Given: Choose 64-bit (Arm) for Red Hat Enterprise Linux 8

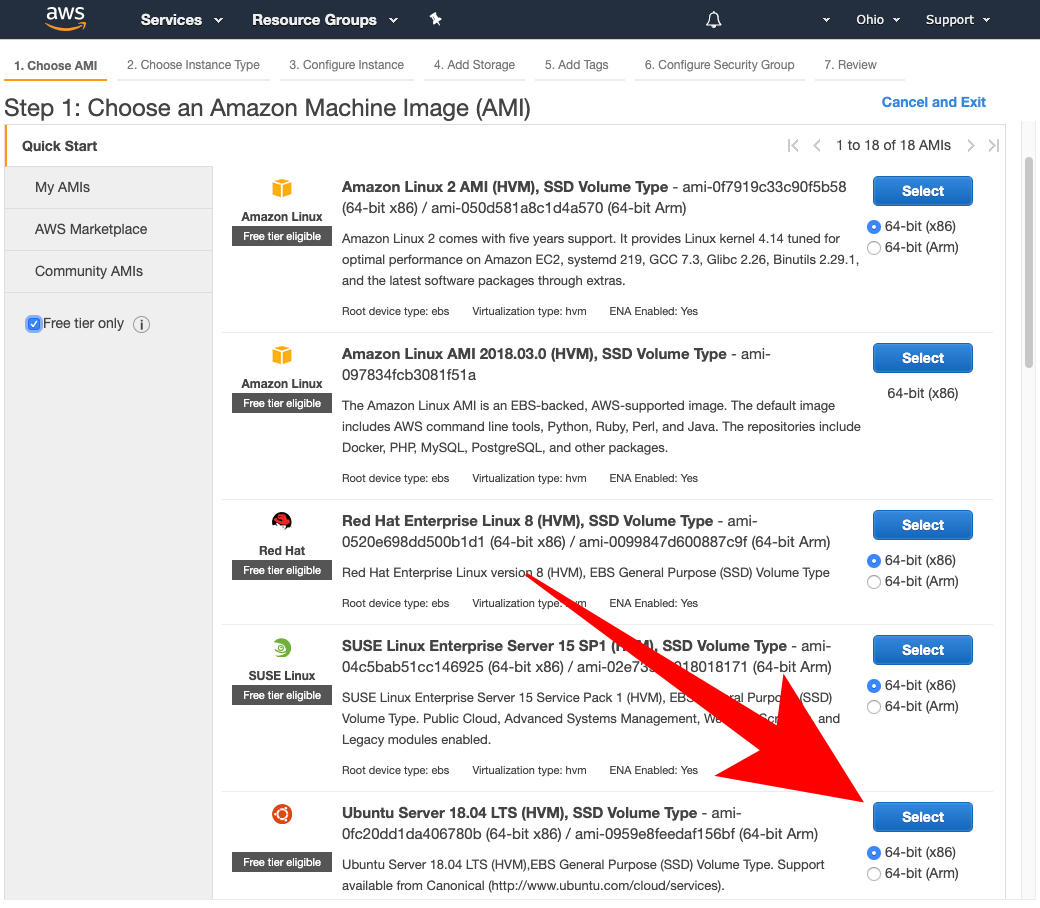Looking at the screenshot, I should click(874, 582).
